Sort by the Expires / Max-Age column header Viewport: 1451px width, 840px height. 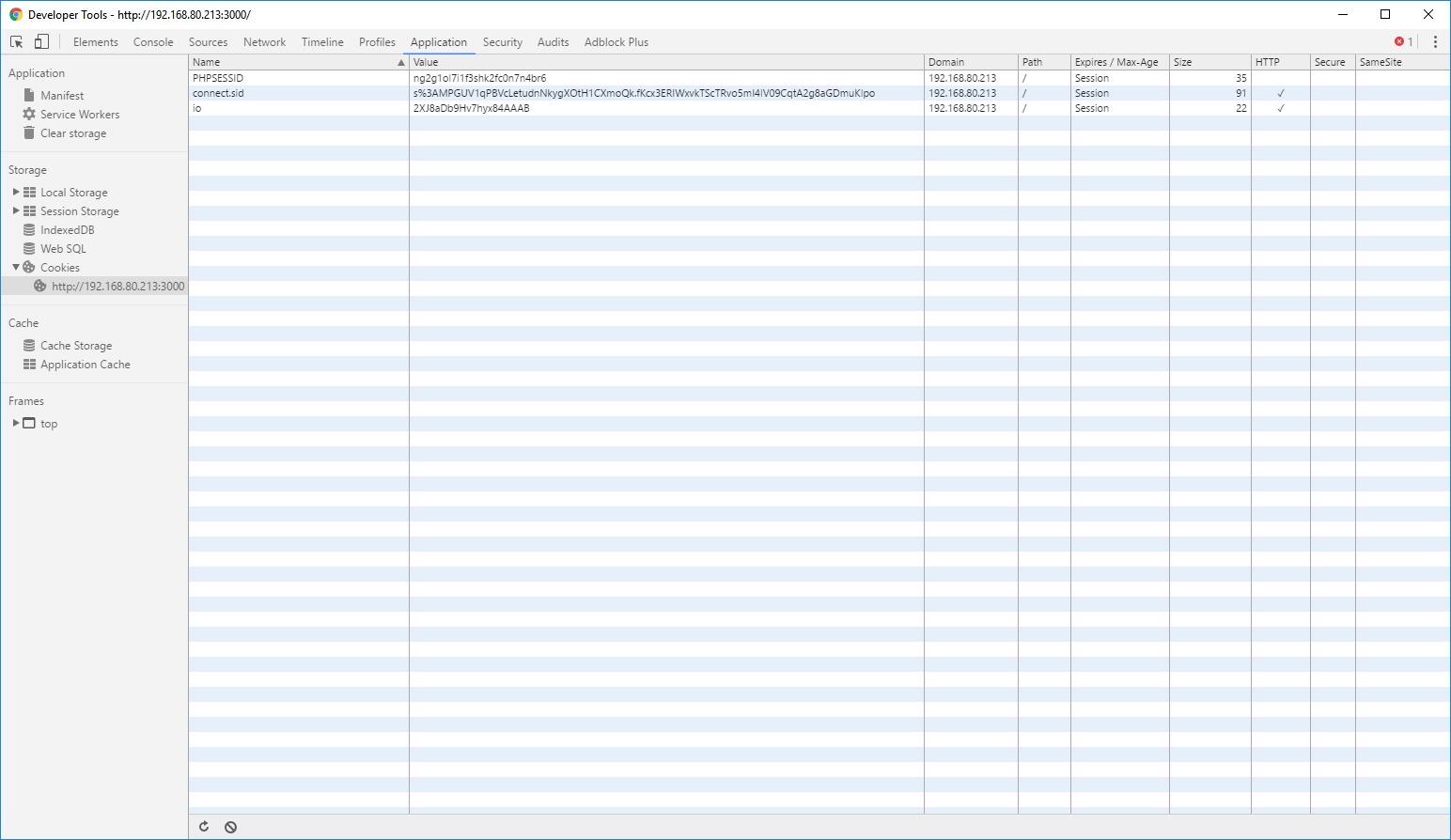click(1119, 62)
